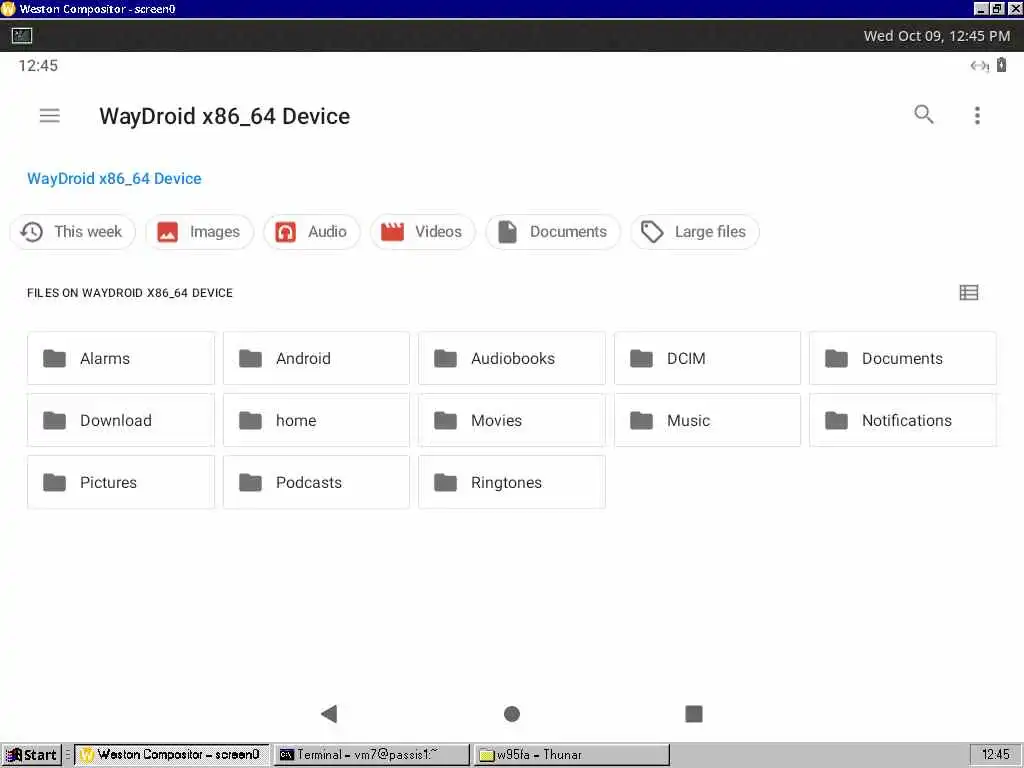Select Weston Compositor taskbar entry
This screenshot has height=768, width=1024.
coord(171,754)
